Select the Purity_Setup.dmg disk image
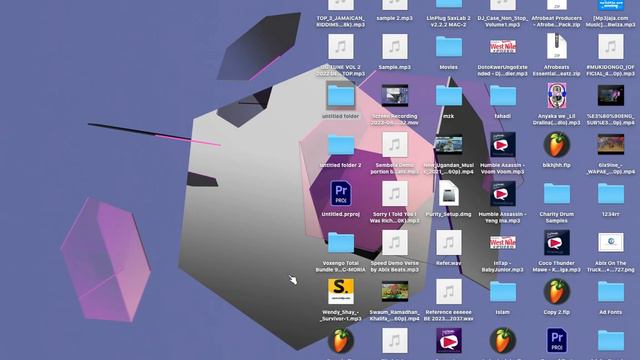 click(449, 194)
